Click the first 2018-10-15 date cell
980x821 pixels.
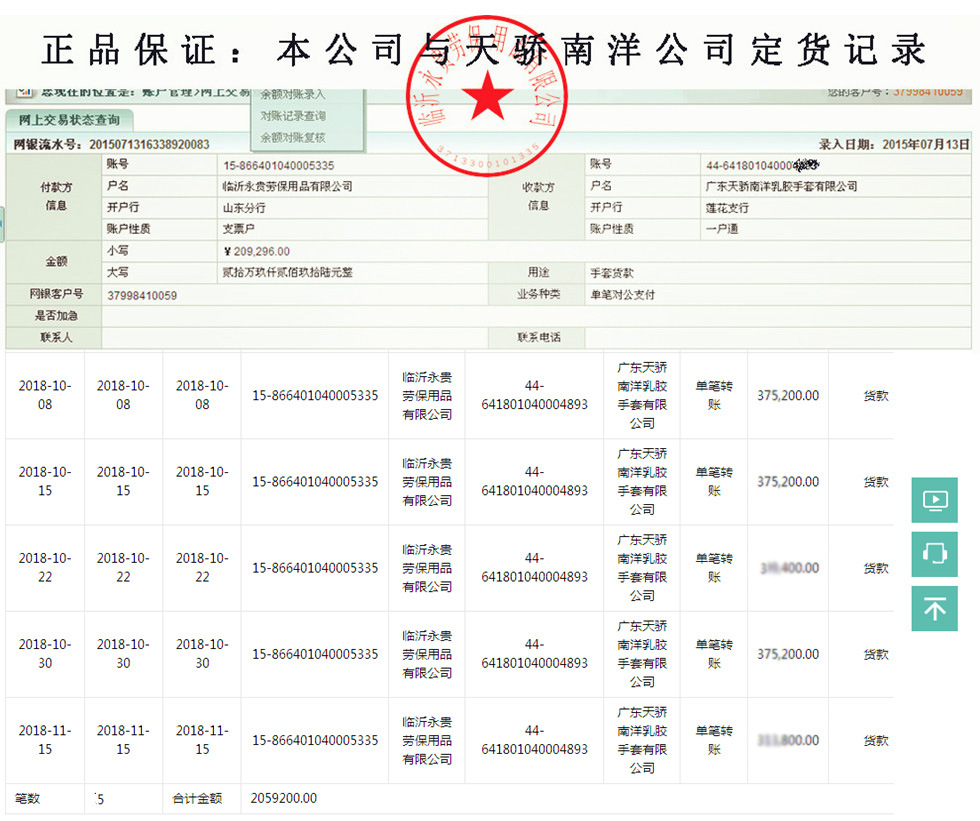[x=45, y=481]
